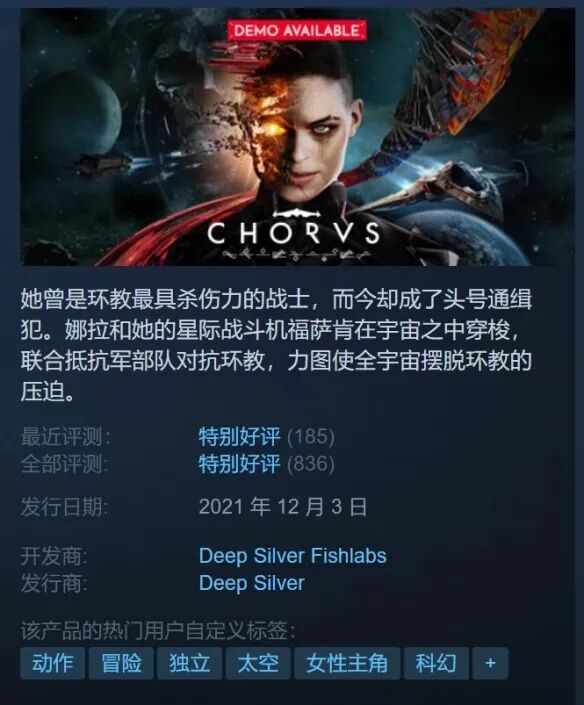Viewport: 584px width, 705px height.
Task: Open publisher Deep Silver page
Action: tap(252, 583)
